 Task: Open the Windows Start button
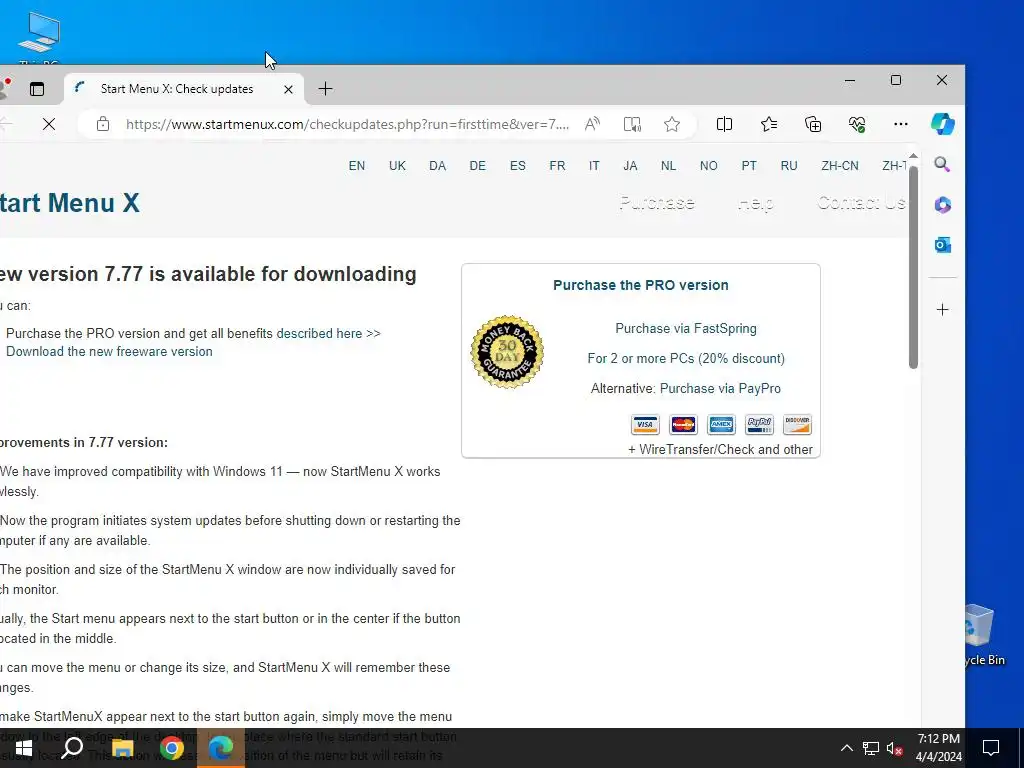[x=24, y=748]
